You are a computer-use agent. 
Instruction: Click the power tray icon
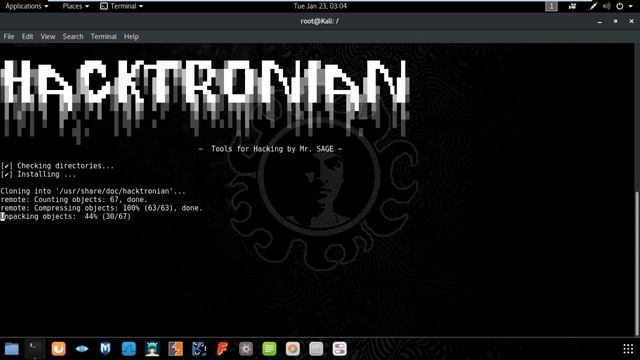pos(620,6)
